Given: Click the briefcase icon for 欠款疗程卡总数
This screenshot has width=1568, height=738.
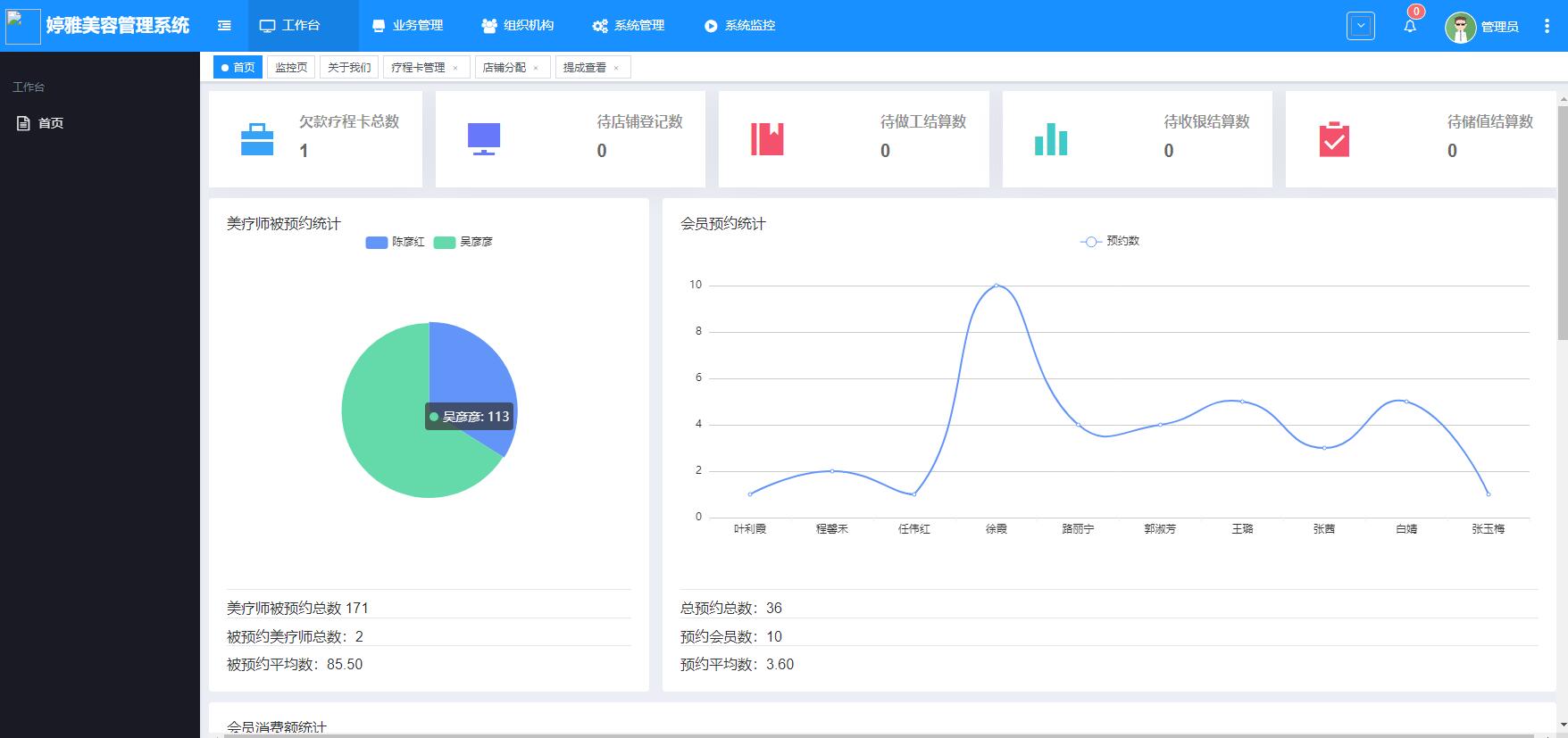Looking at the screenshot, I should tap(257, 139).
